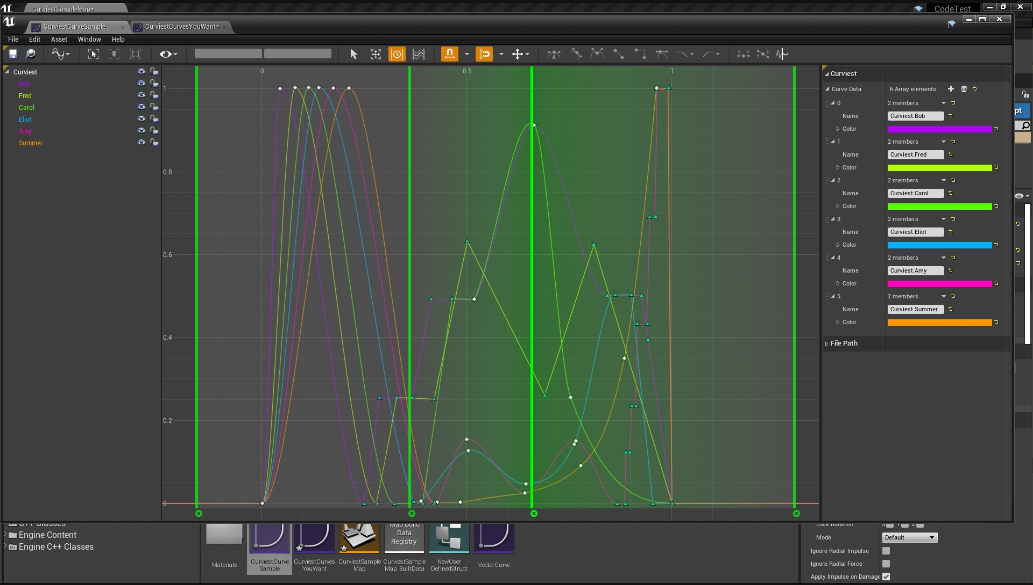Viewport: 1033px width, 585px height.
Task: Click the flatten tangents icon
Action: [x=743, y=54]
